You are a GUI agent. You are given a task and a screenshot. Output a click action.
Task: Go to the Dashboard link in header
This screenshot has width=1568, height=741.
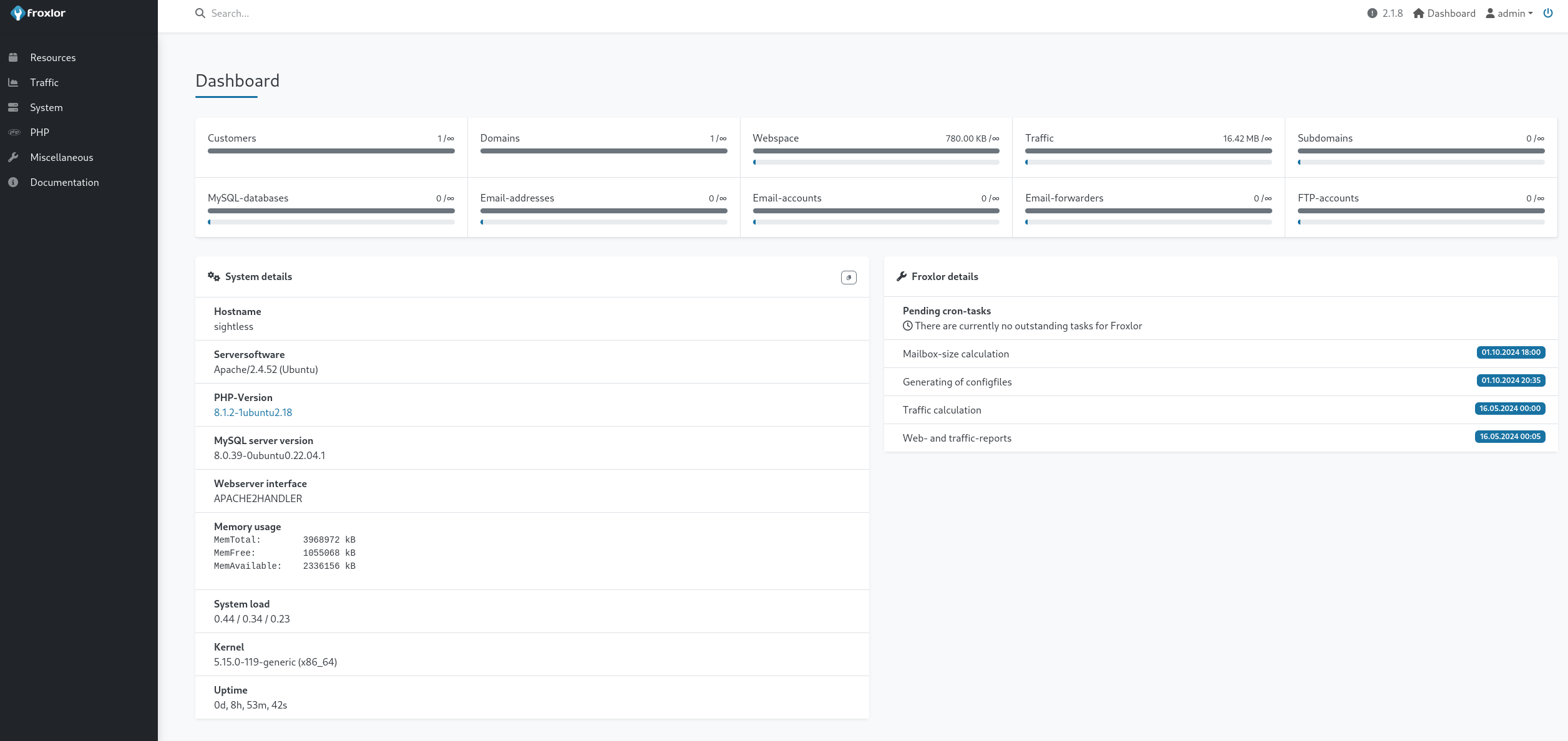click(x=1444, y=13)
